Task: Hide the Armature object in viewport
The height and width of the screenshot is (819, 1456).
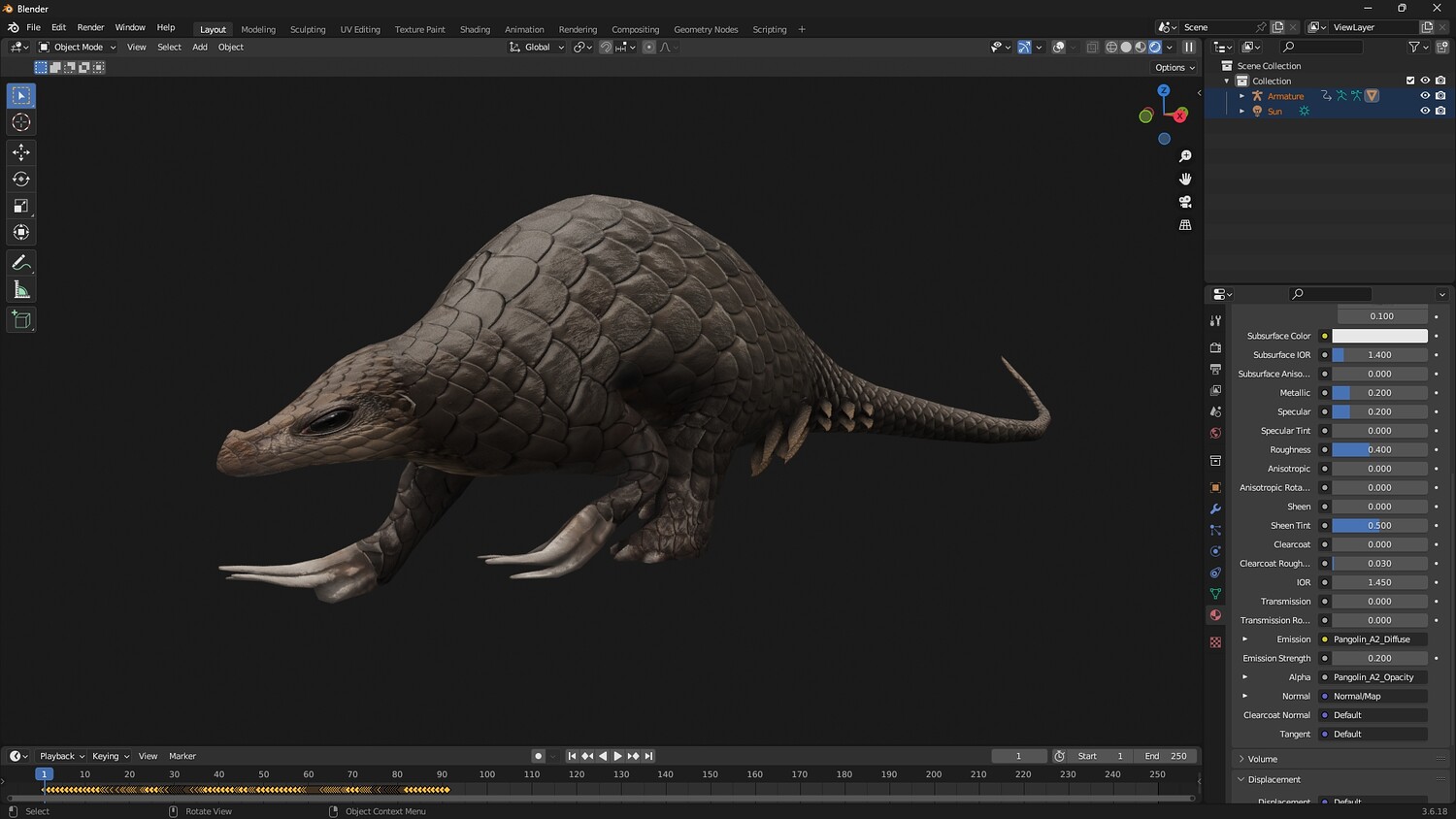Action: [x=1425, y=96]
